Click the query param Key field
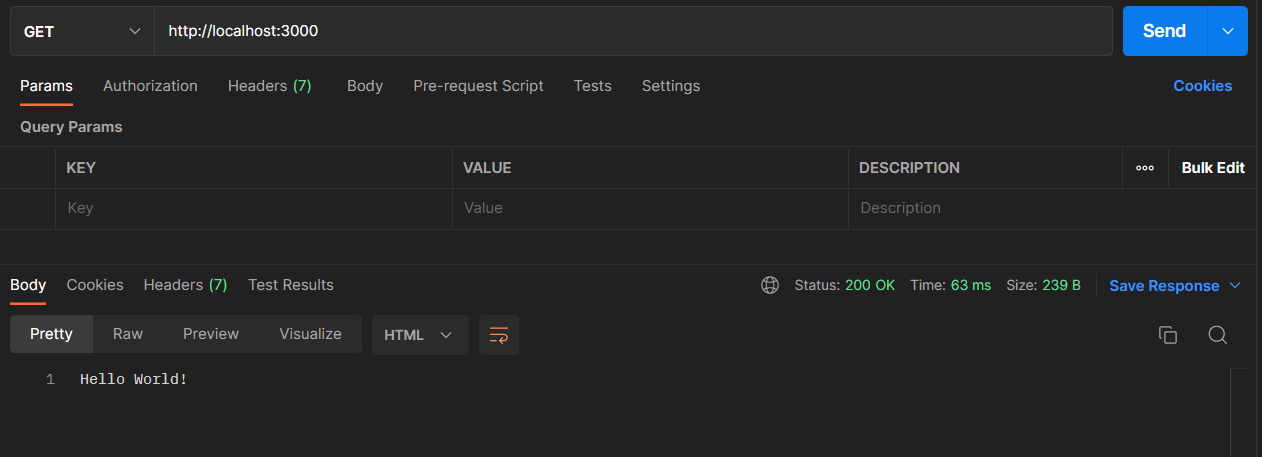 point(253,208)
